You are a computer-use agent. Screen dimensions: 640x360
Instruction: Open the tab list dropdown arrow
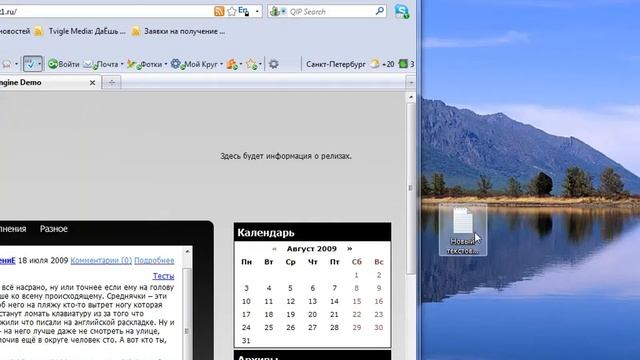point(411,82)
